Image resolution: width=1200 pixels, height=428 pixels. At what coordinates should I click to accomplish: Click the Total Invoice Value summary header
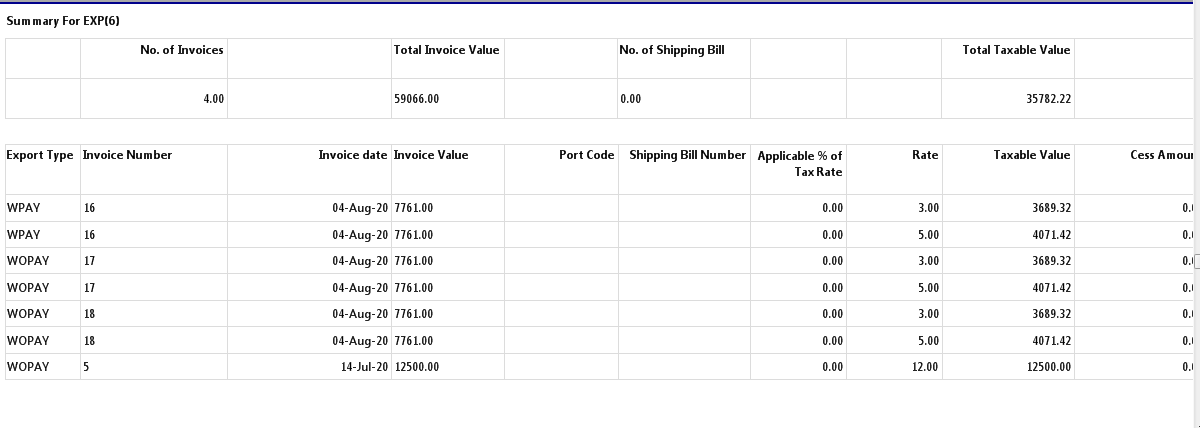pos(446,50)
